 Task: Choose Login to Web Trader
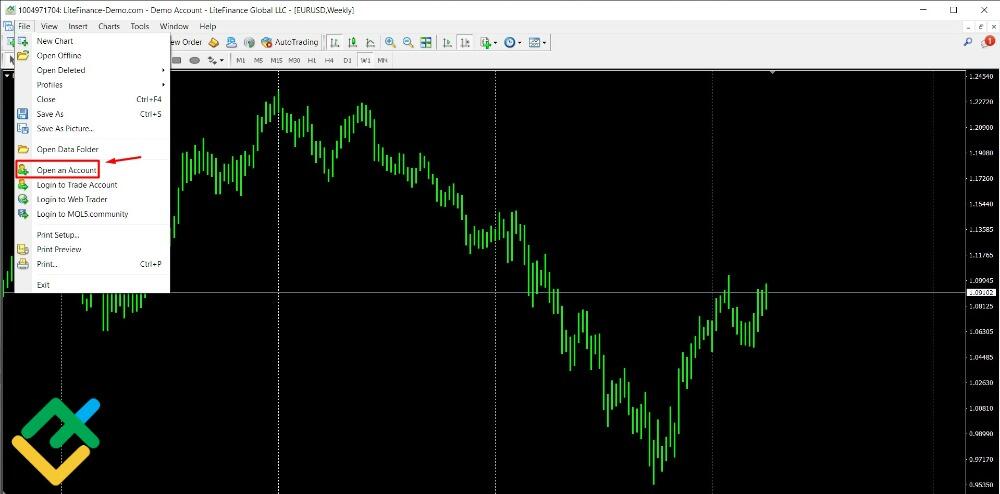[x=92, y=200]
